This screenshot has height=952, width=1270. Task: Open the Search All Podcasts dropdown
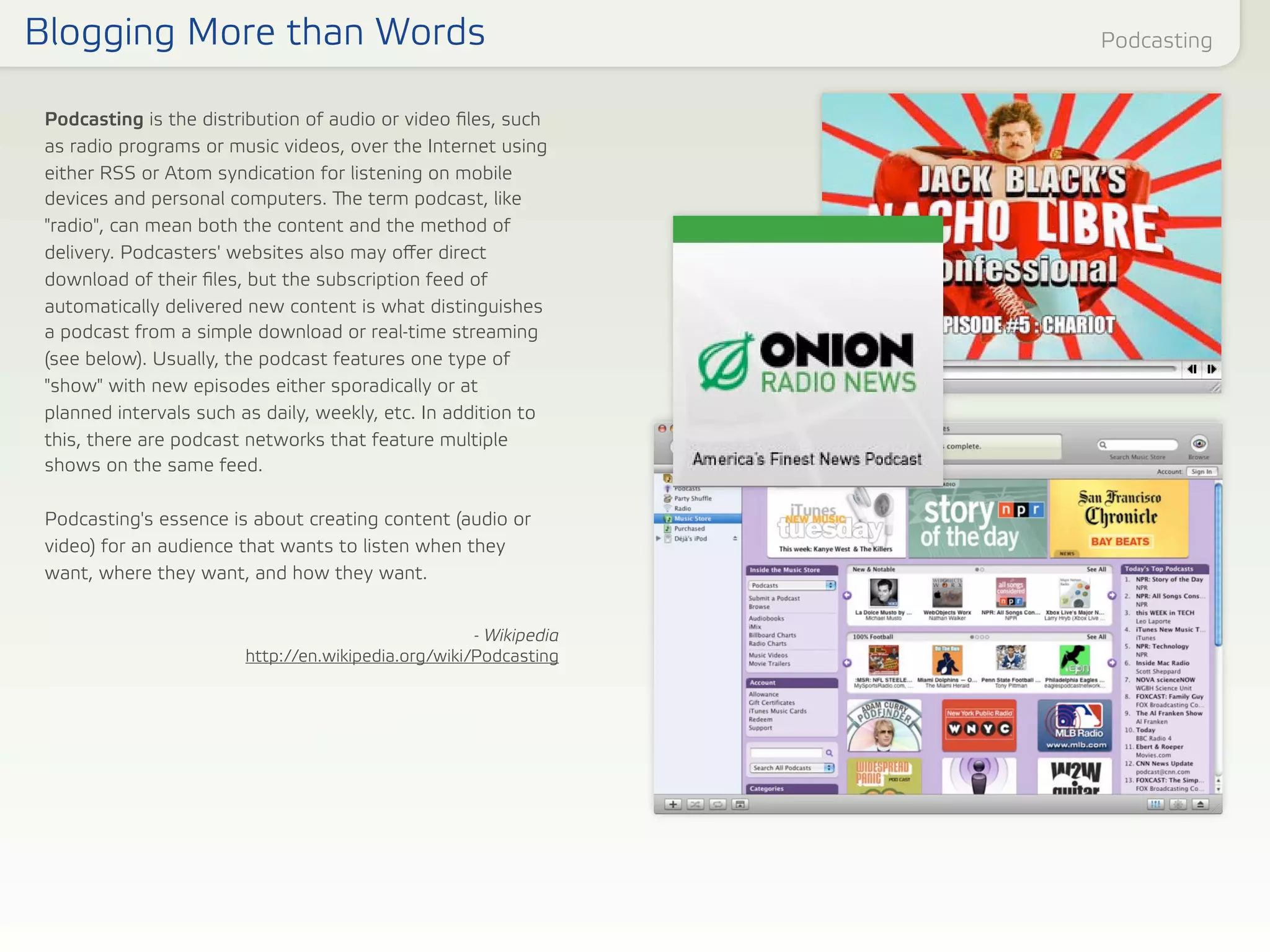pos(792,768)
